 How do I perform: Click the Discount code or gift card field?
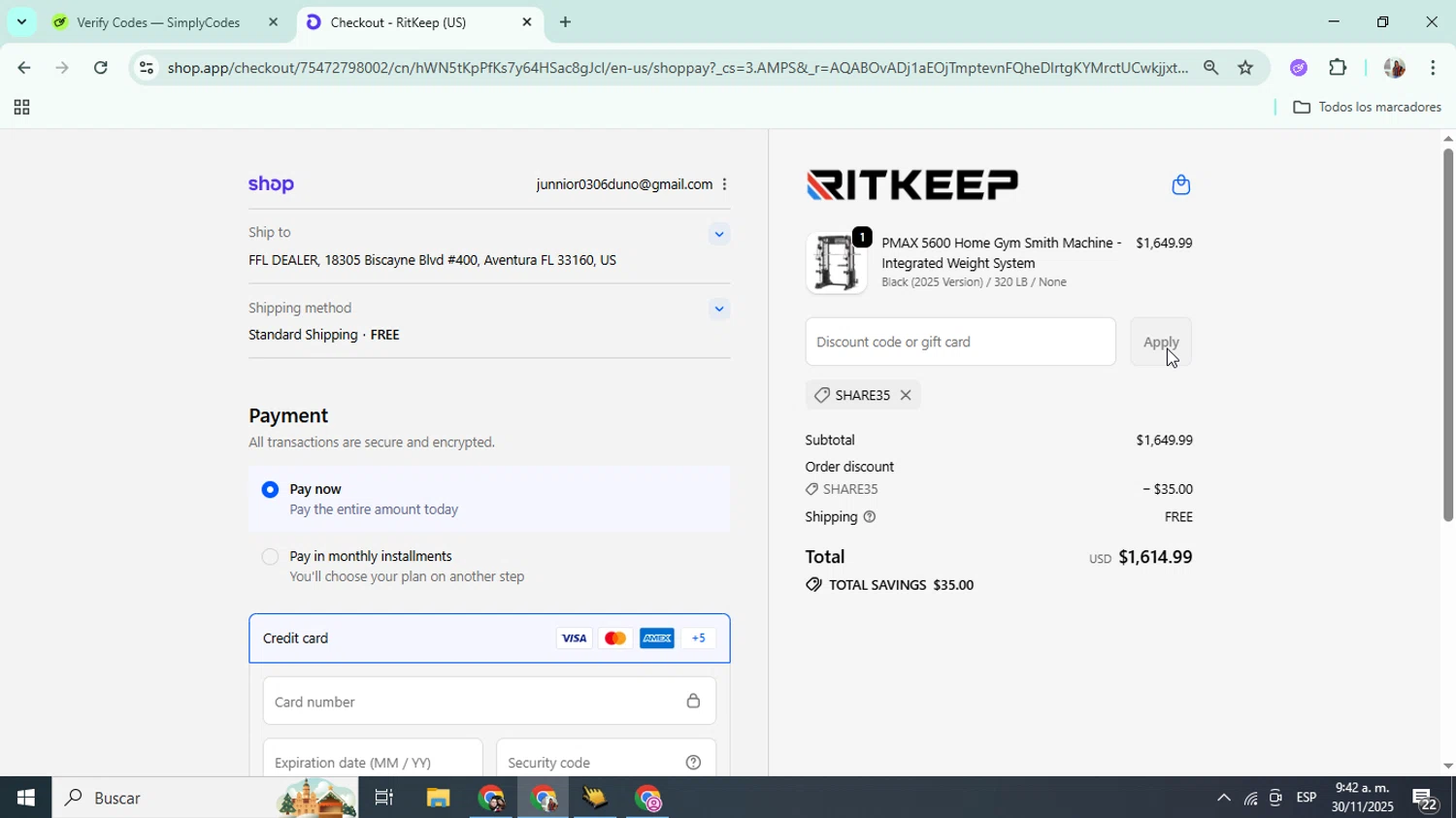click(960, 342)
